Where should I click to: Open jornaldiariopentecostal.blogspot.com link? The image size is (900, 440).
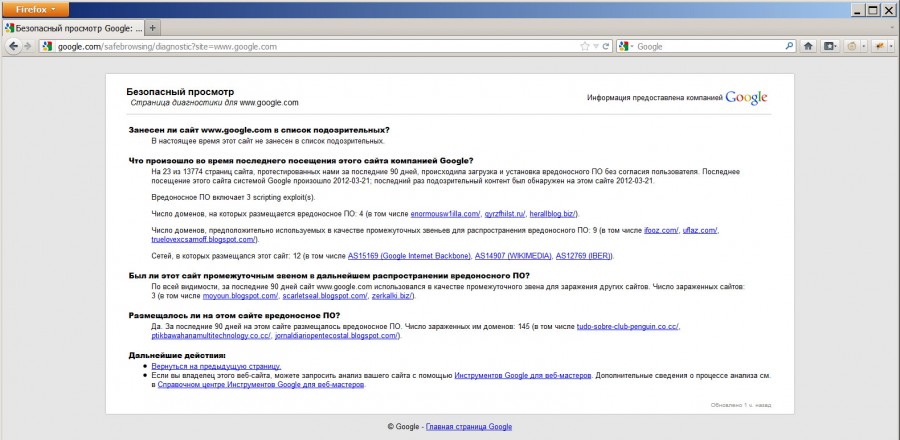pyautogui.click(x=336, y=336)
